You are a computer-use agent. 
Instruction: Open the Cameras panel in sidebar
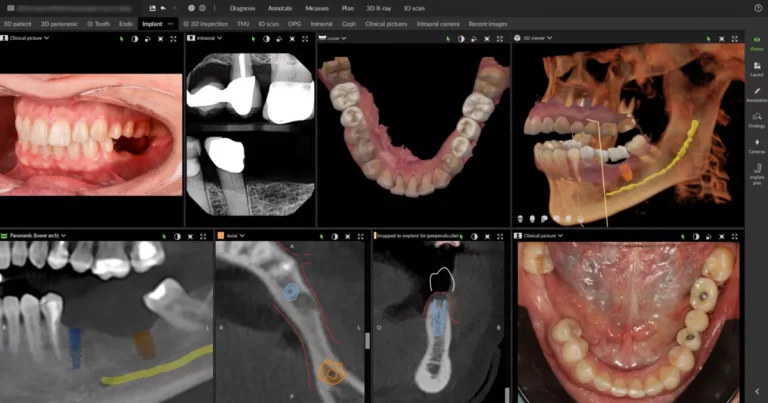click(756, 144)
